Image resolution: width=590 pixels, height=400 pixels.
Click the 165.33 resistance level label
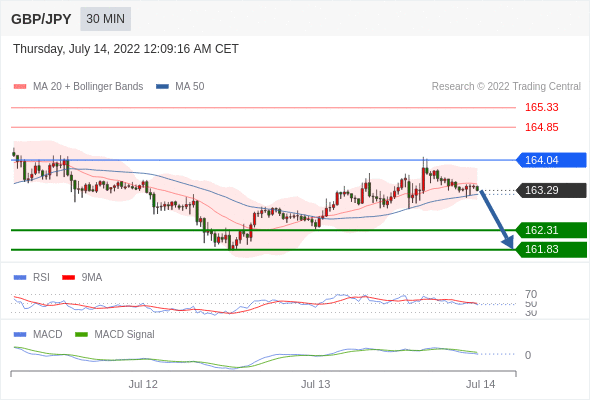tap(541, 107)
